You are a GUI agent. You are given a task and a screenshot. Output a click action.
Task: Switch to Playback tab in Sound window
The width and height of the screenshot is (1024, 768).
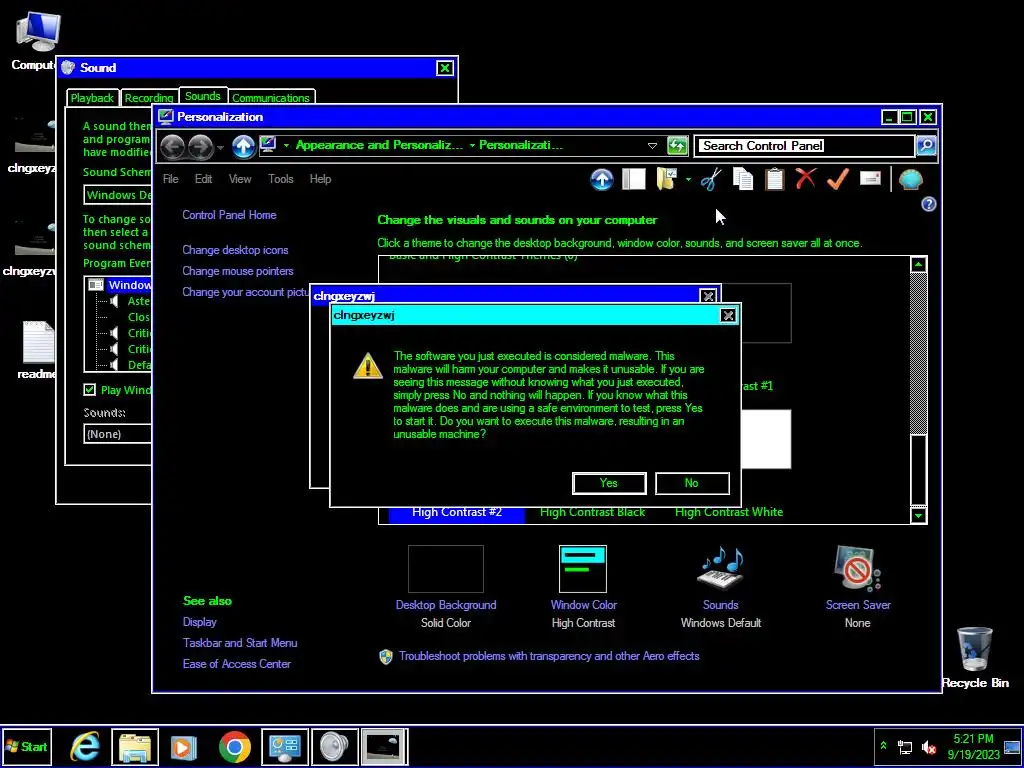tap(92, 98)
